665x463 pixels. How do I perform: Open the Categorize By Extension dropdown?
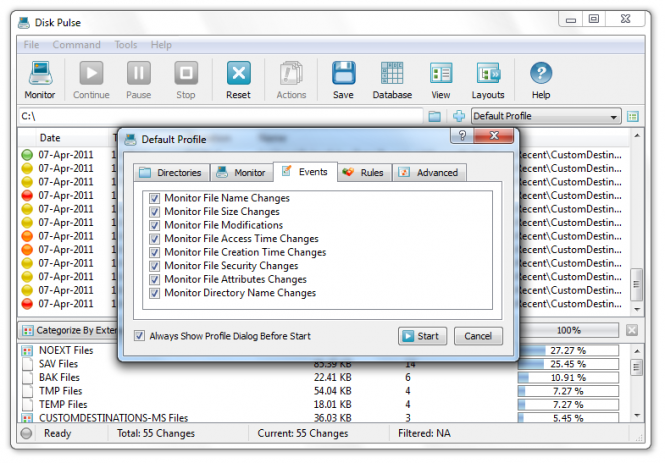(68, 330)
